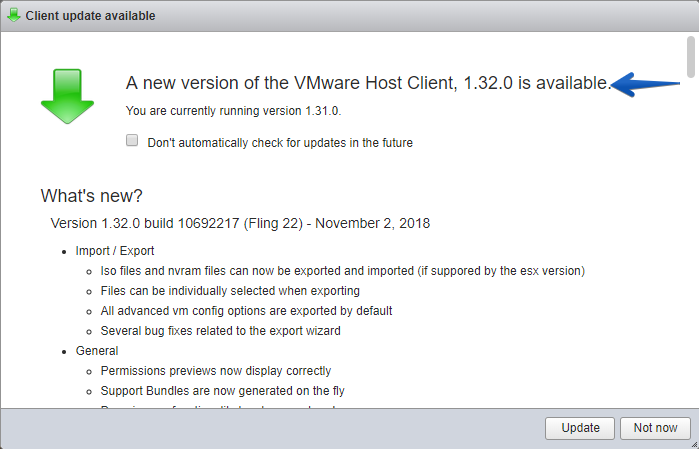Click the "Import / Export" bullet item
The width and height of the screenshot is (699, 449).
pyautogui.click(x=115, y=251)
